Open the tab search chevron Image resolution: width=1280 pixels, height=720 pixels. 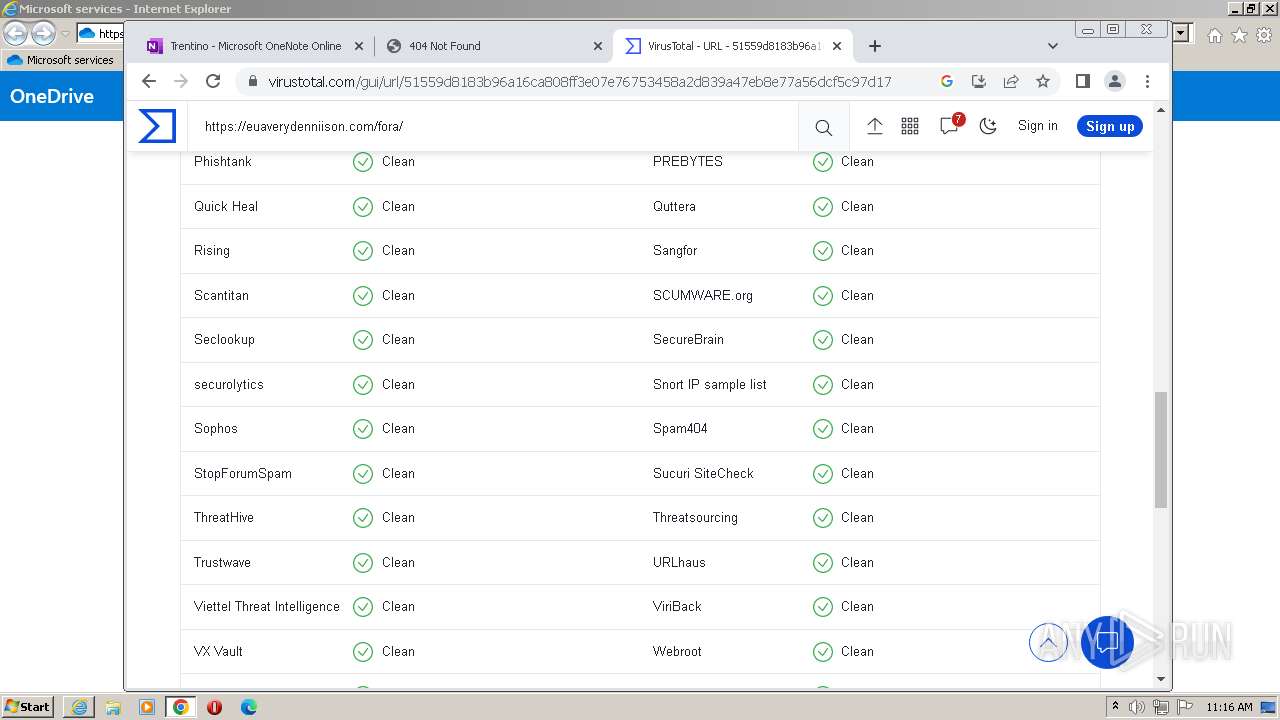click(x=1052, y=46)
